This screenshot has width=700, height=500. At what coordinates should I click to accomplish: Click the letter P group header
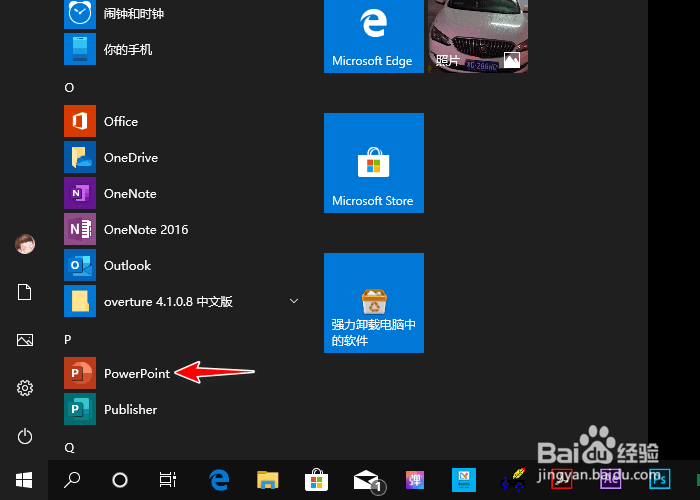(68, 339)
